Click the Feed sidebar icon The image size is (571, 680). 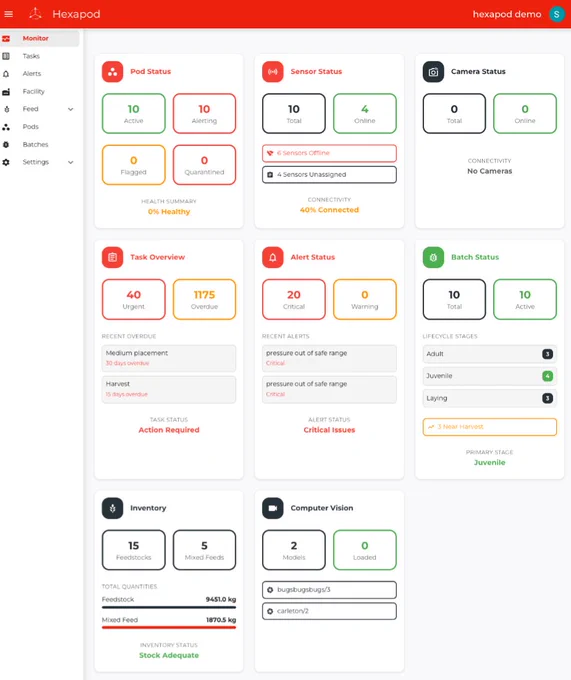click(6, 109)
